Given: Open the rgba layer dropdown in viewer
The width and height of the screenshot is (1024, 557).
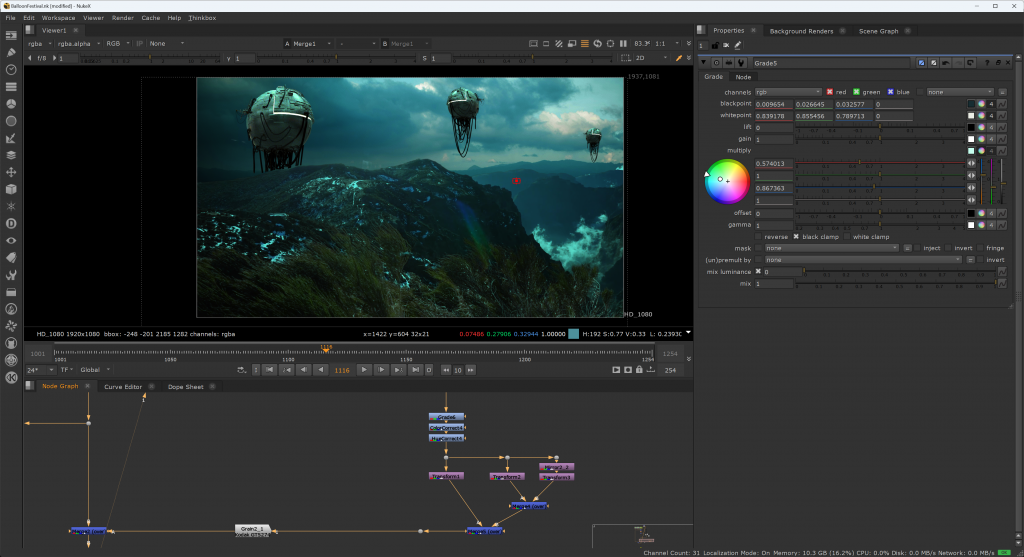Looking at the screenshot, I should (39, 44).
